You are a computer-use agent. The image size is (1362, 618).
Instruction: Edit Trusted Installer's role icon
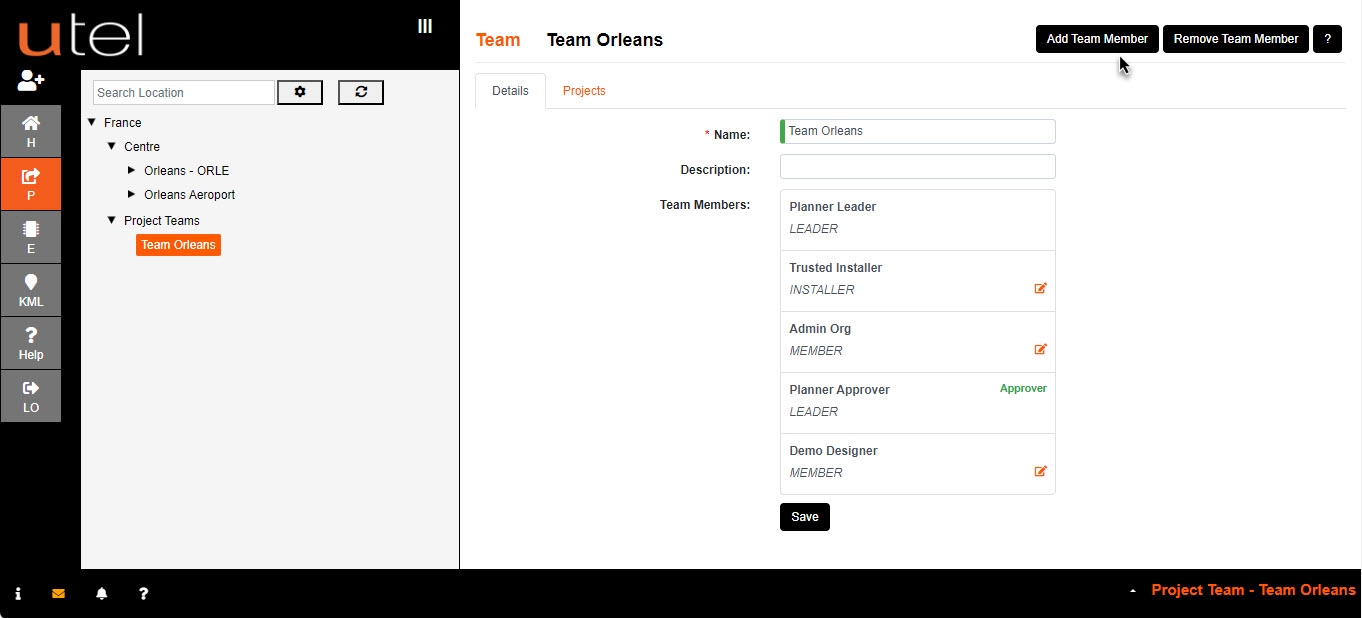click(x=1041, y=288)
